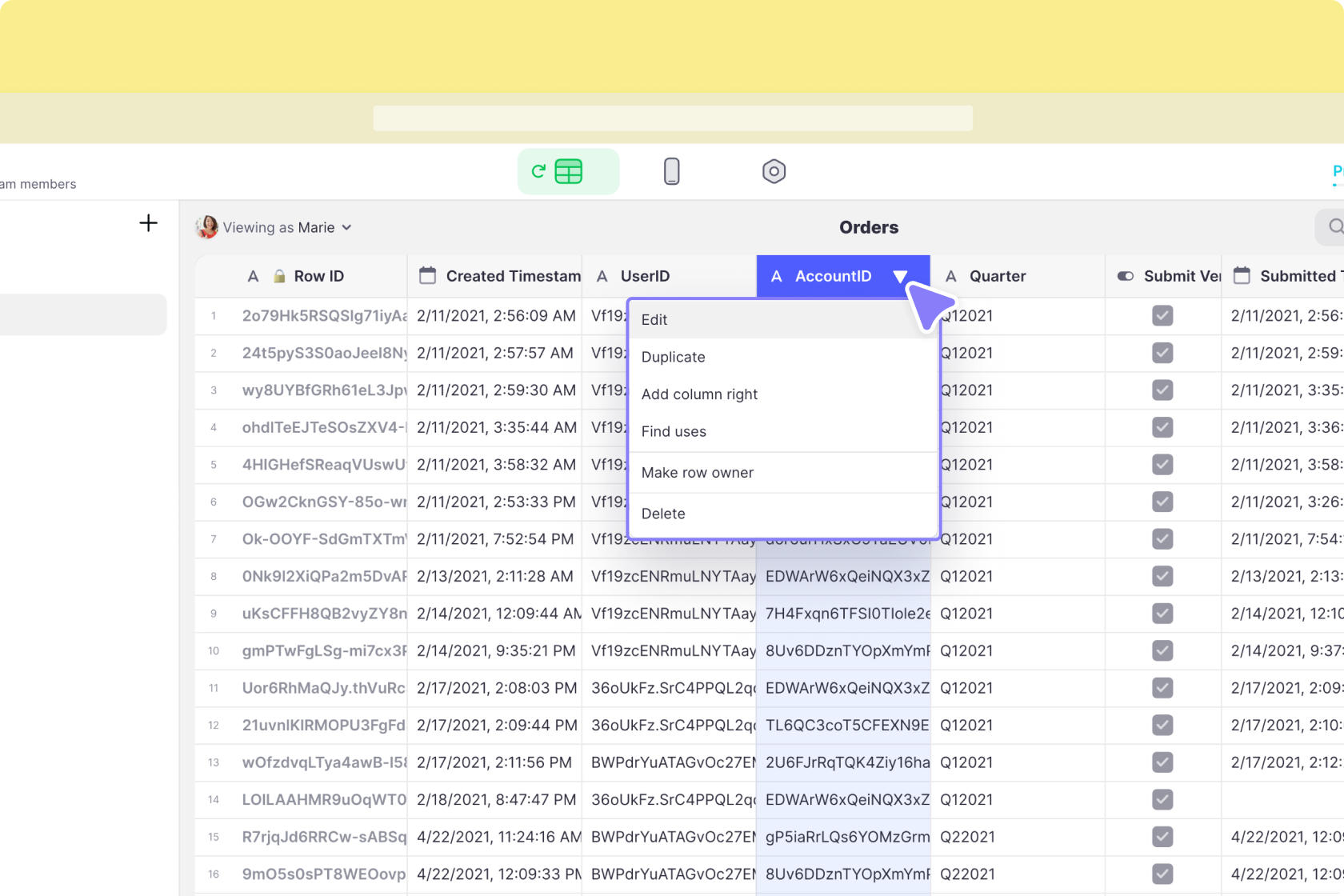Click Find uses in the column menu
This screenshot has width=1344, height=896.
[674, 432]
